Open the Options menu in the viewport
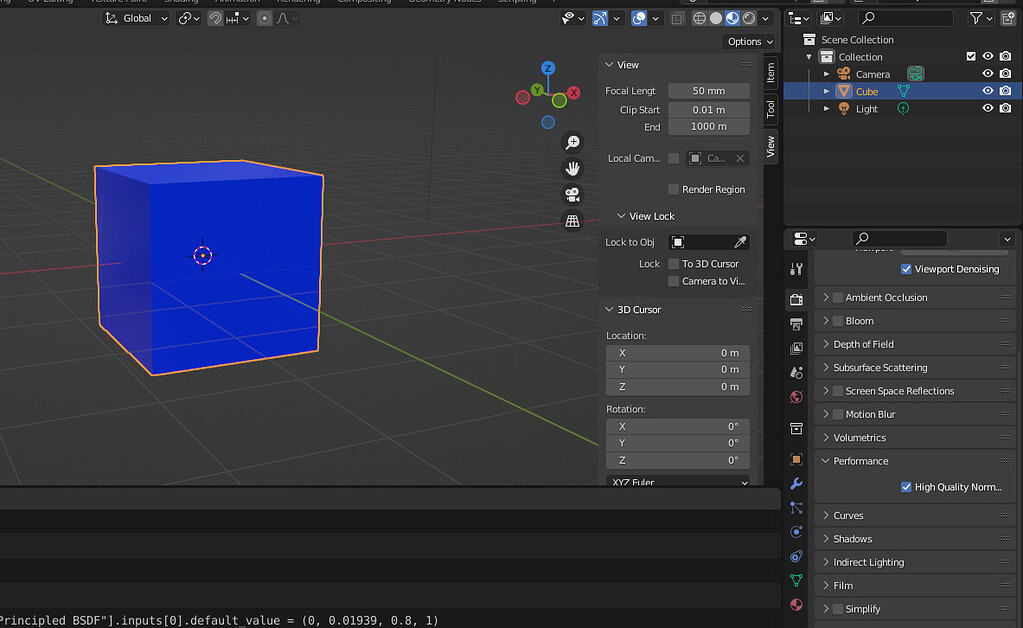Viewport: 1023px width, 628px height. [748, 41]
